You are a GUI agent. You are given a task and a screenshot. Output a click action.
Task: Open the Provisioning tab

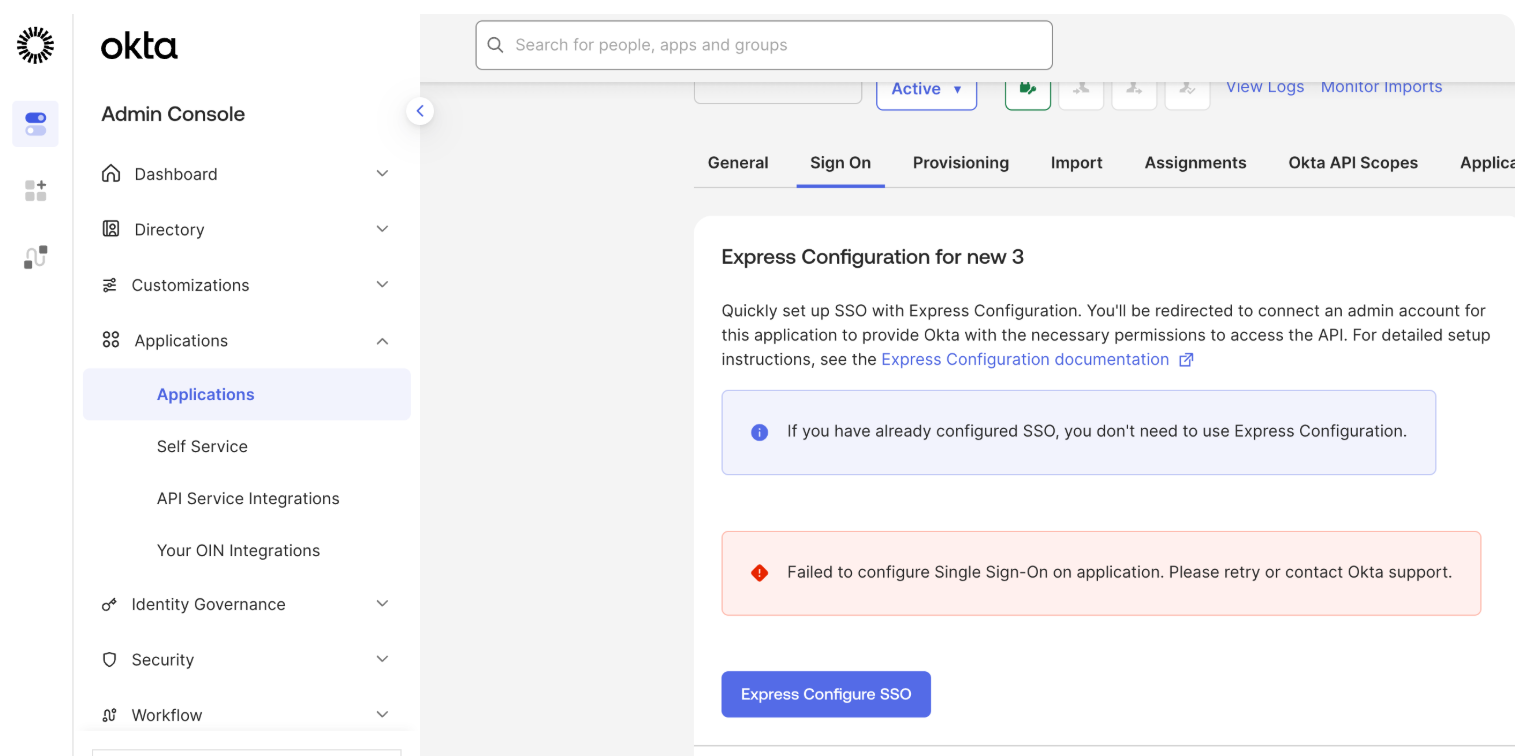961,163
